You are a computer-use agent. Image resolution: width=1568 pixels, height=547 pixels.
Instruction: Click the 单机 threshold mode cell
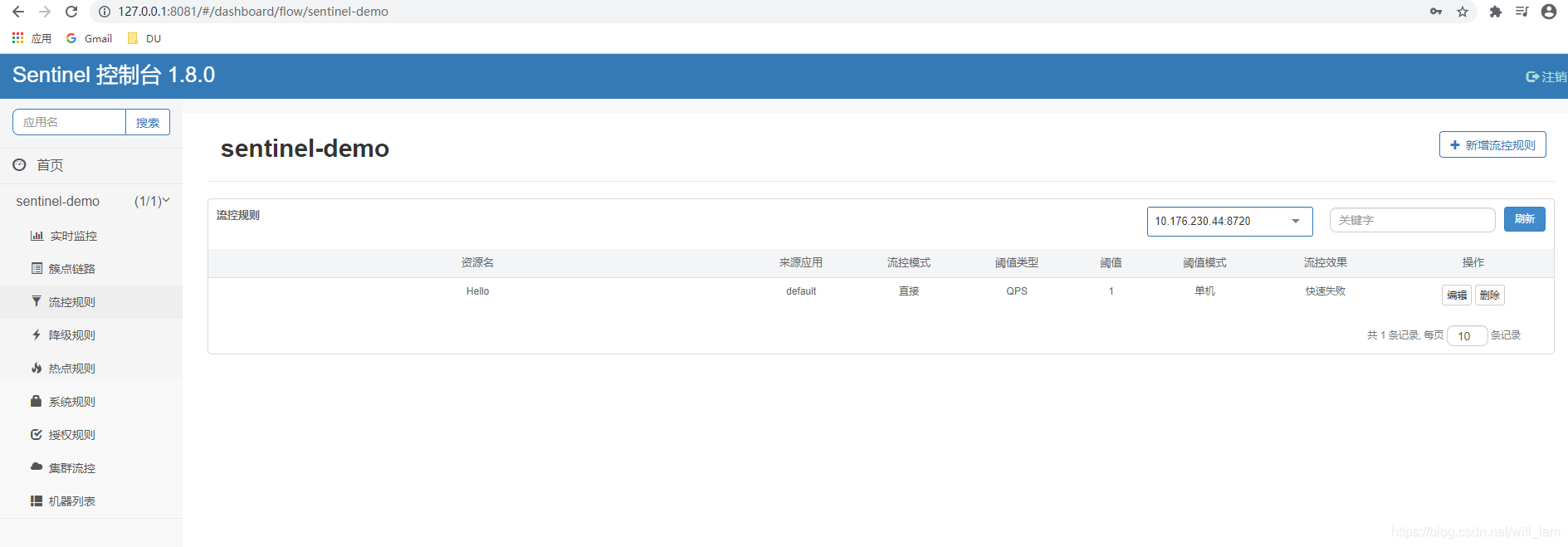(1204, 291)
